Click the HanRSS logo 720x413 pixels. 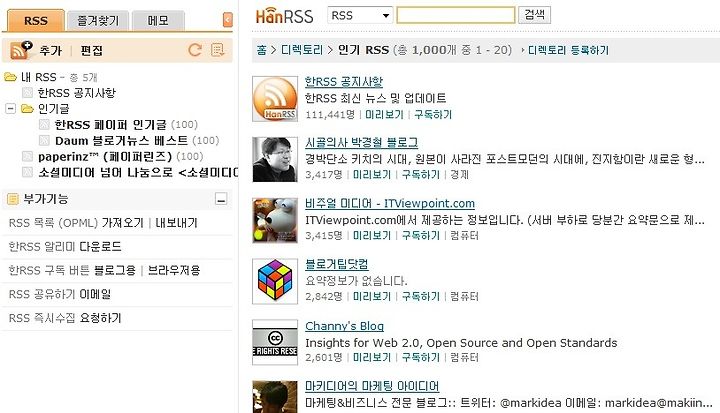(284, 17)
